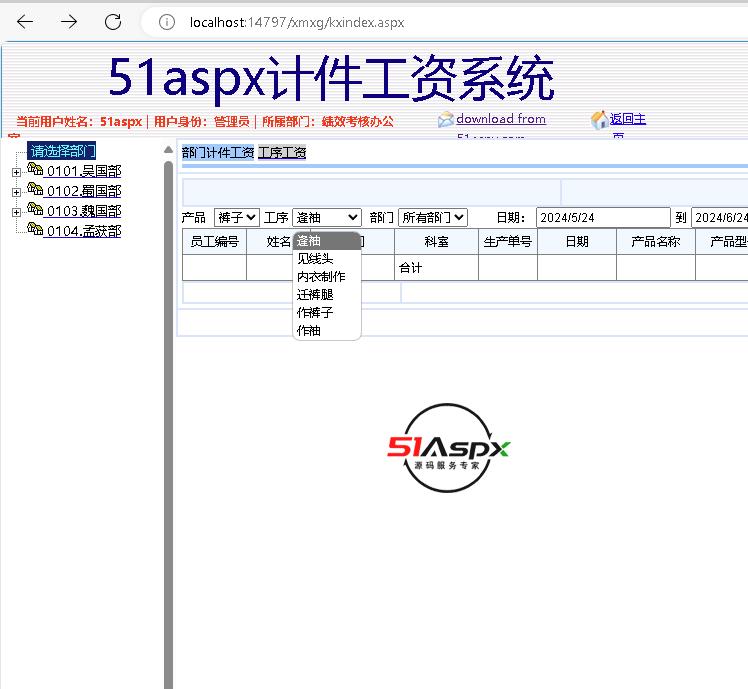Open the 0102.蜀国部 department link
The image size is (748, 689).
(84, 191)
